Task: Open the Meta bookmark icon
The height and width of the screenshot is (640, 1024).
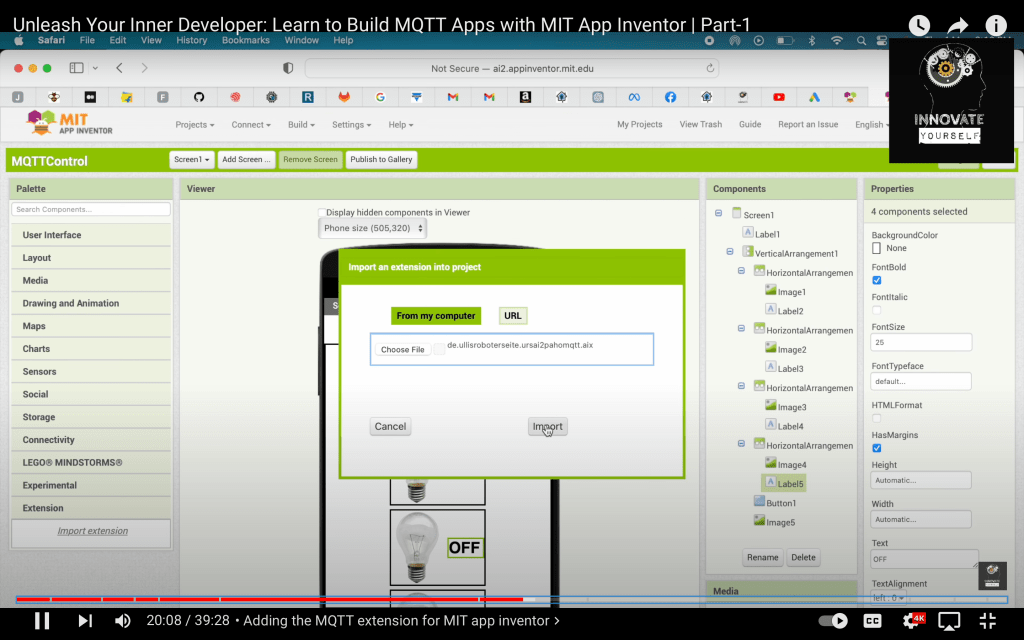Action: [x=634, y=97]
